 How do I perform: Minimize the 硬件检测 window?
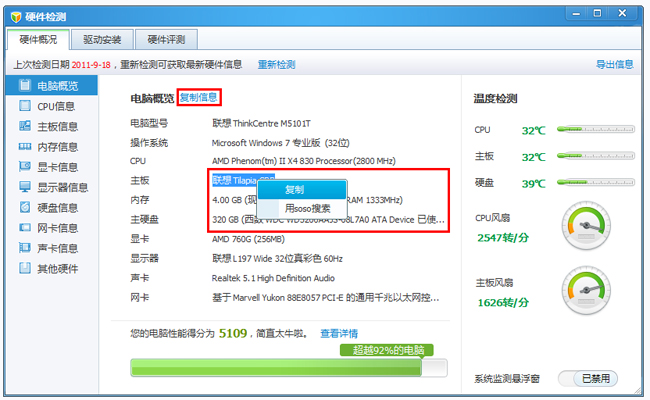pos(576,14)
